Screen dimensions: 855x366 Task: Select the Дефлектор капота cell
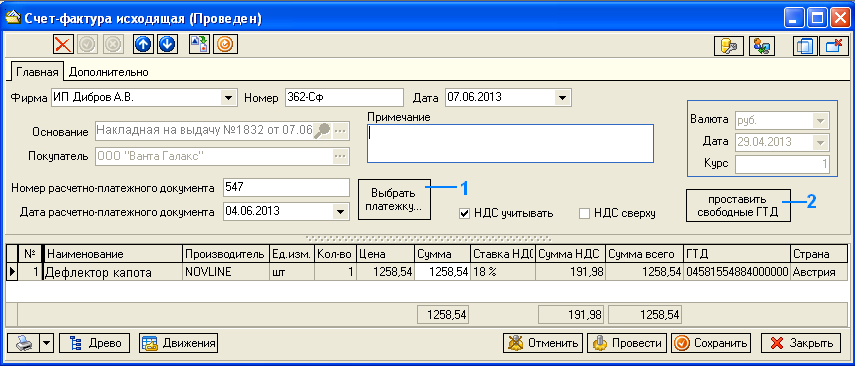point(113,272)
